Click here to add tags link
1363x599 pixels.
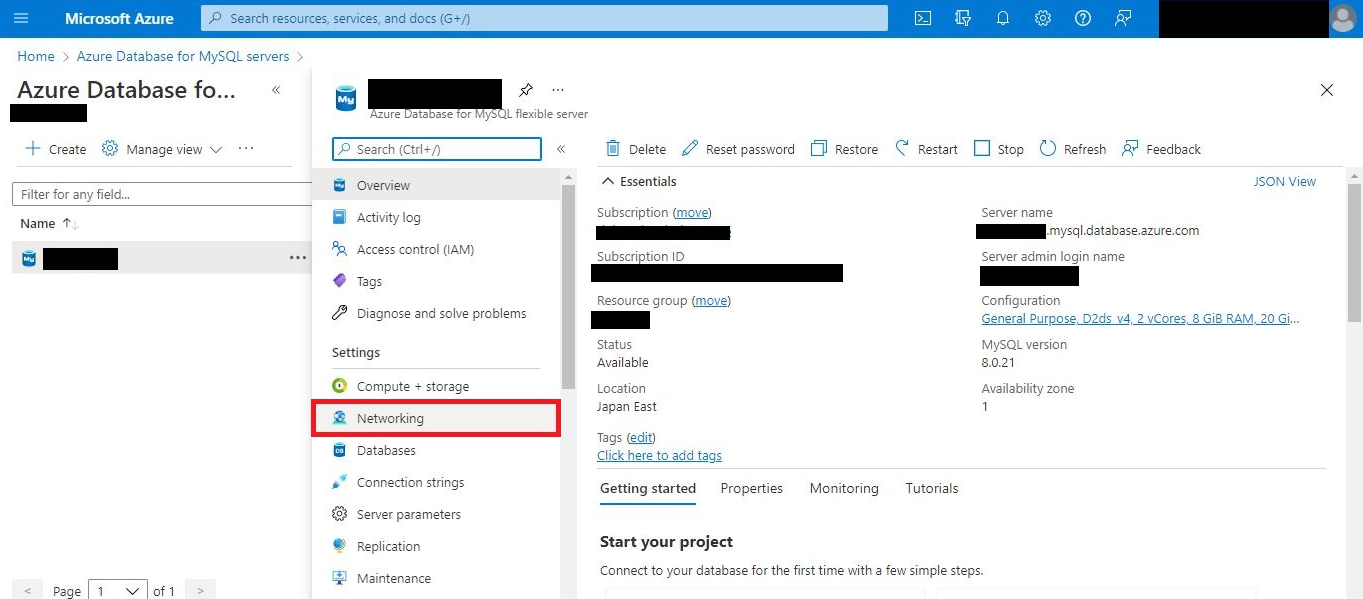(659, 455)
